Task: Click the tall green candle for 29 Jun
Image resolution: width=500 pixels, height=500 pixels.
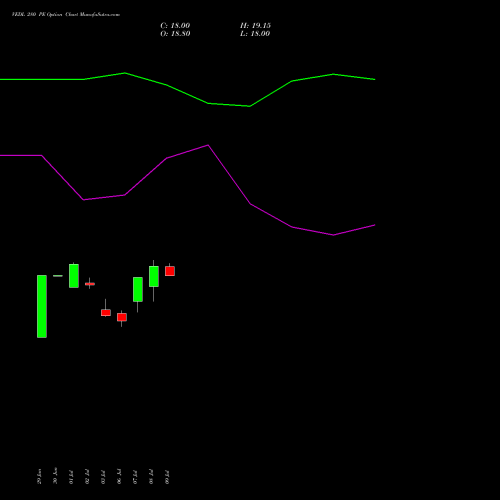Action: (42, 306)
